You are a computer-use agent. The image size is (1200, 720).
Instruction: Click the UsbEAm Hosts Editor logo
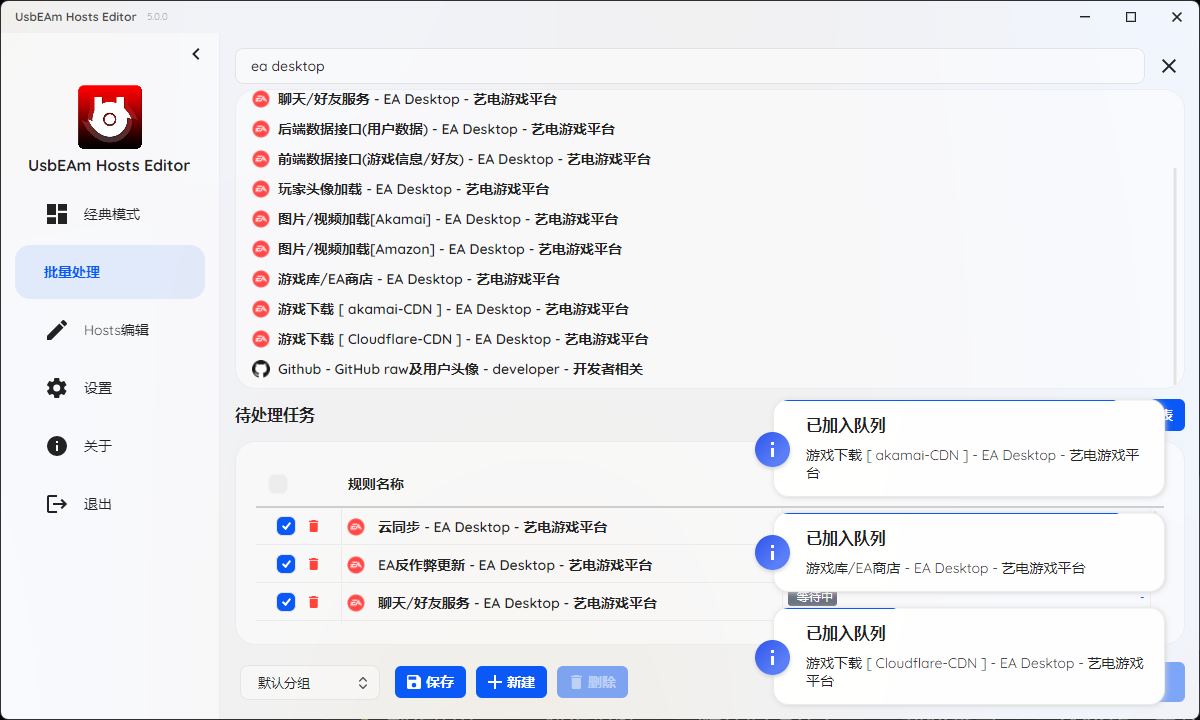point(110,117)
